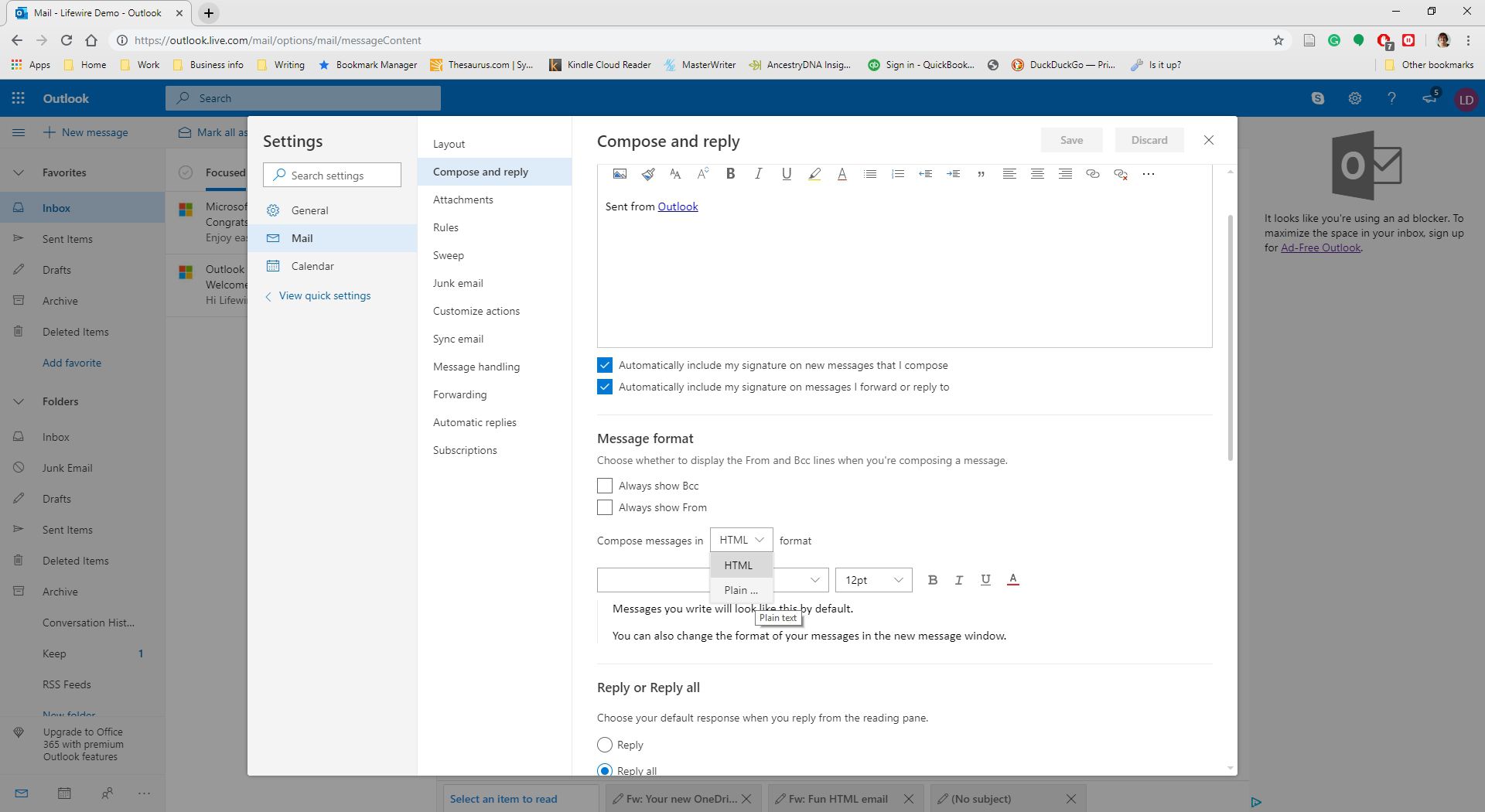Decrease indent in signature editor
Screen dimensions: 1485x812
[925, 174]
